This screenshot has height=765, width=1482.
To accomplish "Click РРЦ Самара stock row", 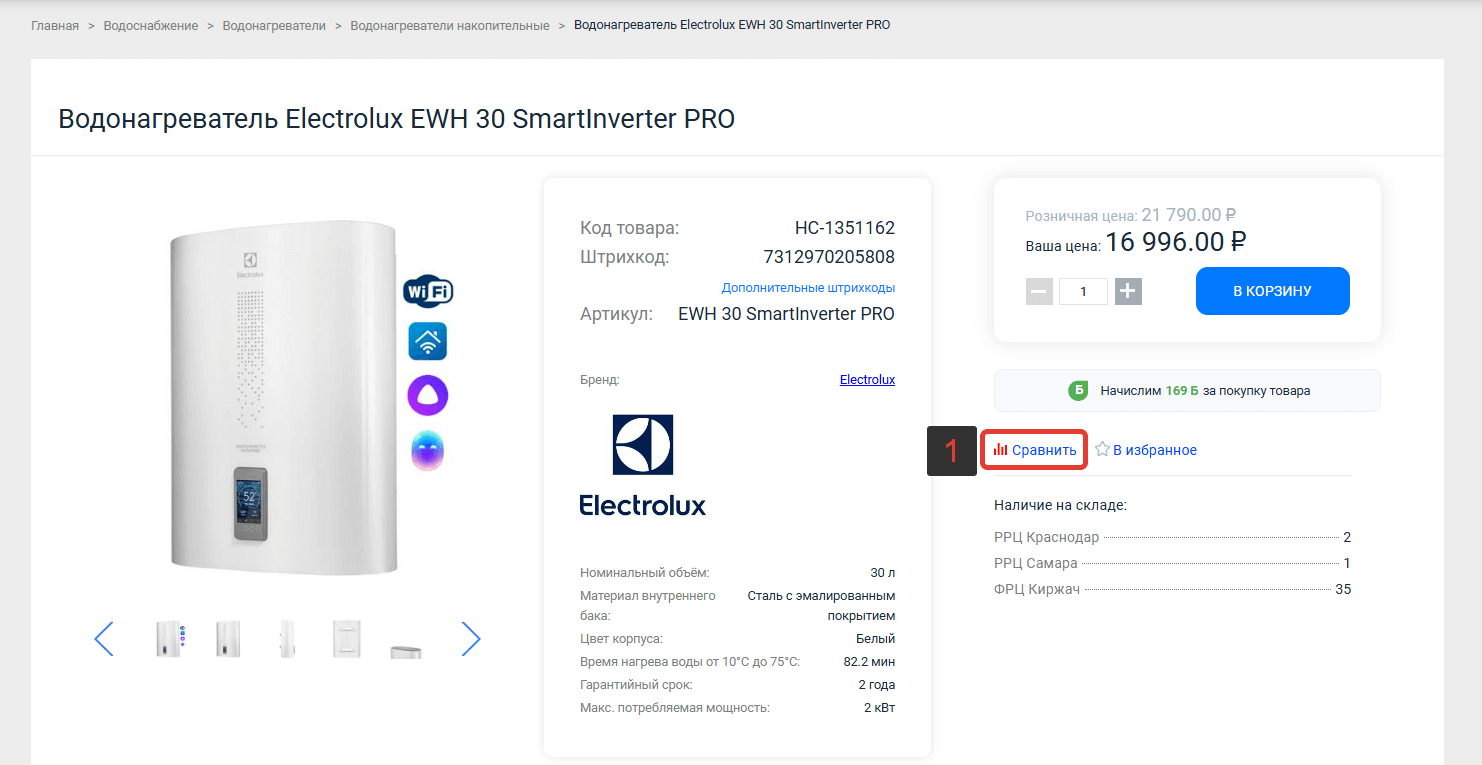I will coord(1172,563).
